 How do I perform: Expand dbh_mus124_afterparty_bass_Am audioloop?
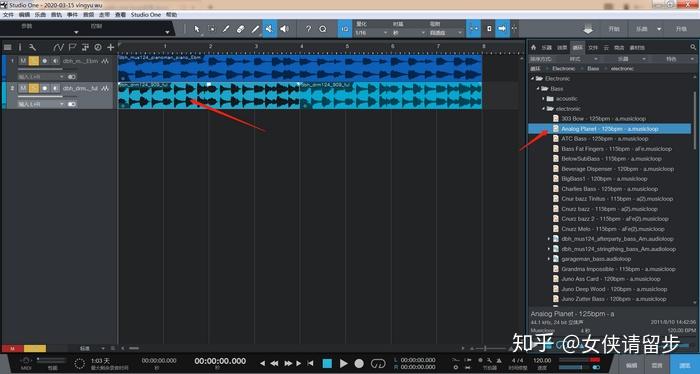coord(549,239)
